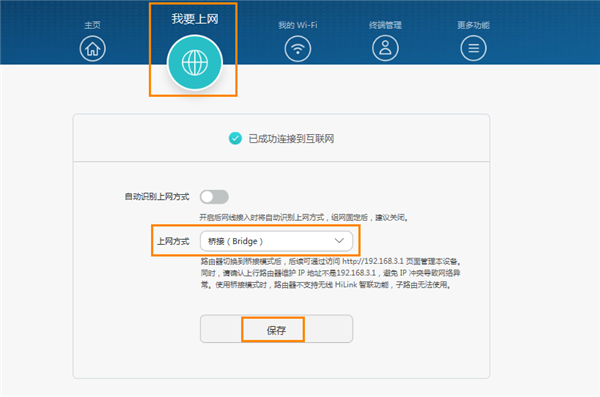Image resolution: width=600 pixels, height=397 pixels.
Task: Click the http://192.168.3.1 address text
Action: 373,261
